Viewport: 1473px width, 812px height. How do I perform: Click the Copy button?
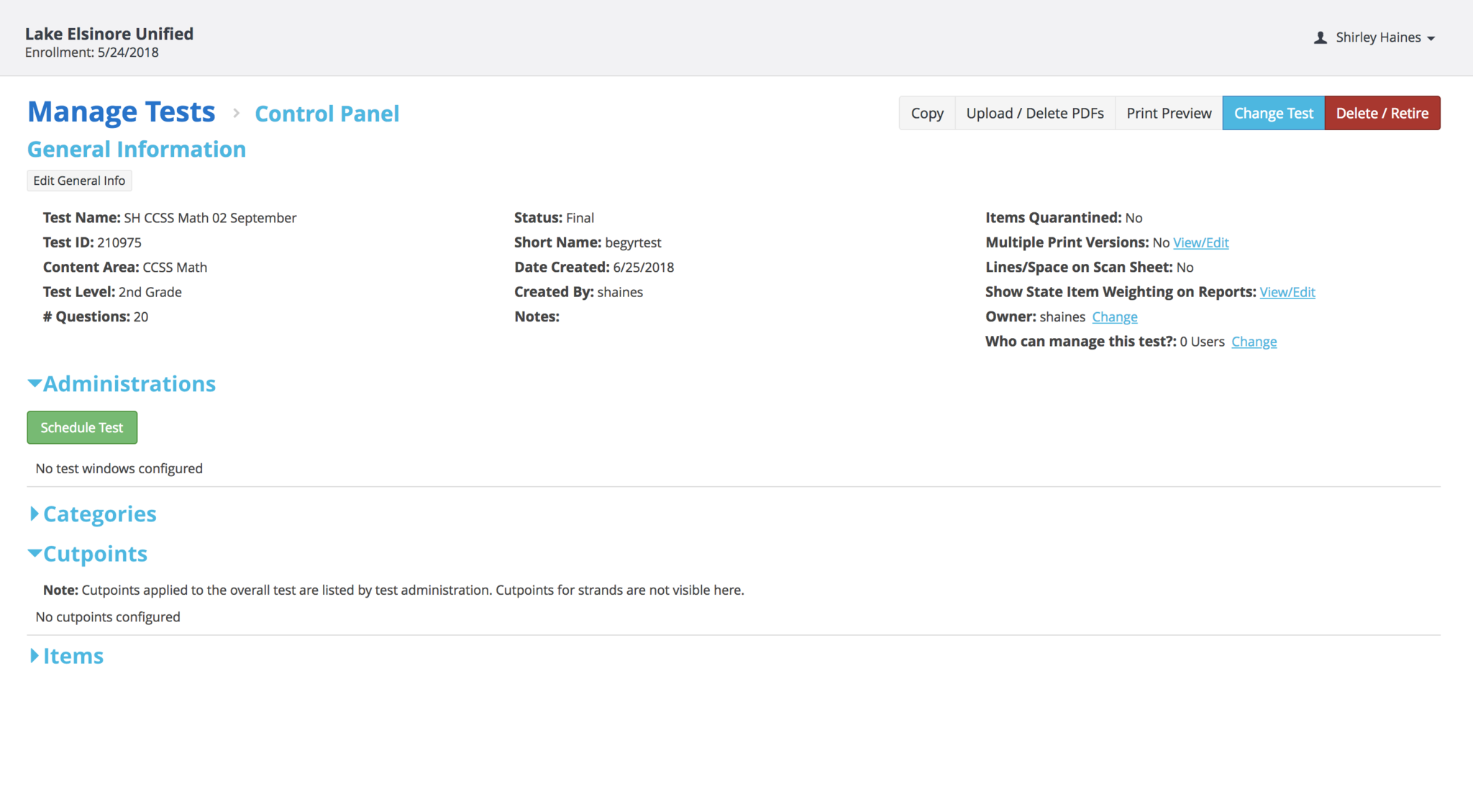pyautogui.click(x=926, y=113)
